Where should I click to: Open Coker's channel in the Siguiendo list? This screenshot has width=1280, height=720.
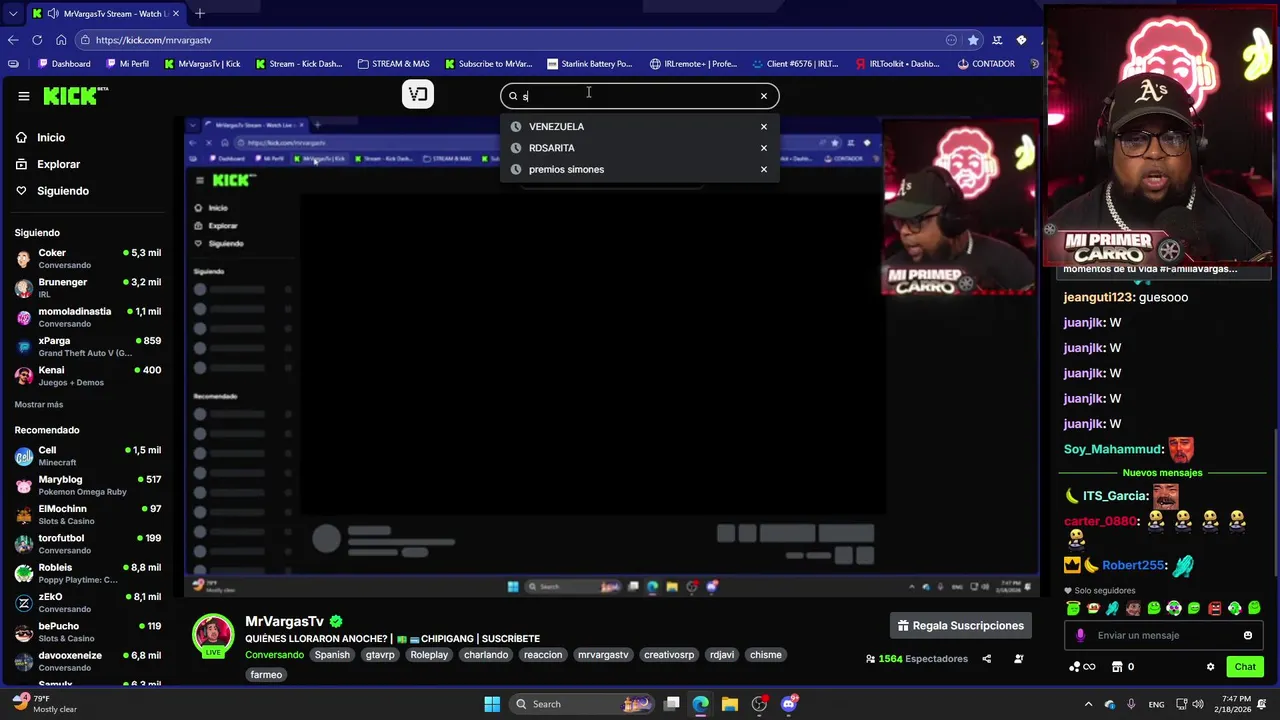coord(88,258)
